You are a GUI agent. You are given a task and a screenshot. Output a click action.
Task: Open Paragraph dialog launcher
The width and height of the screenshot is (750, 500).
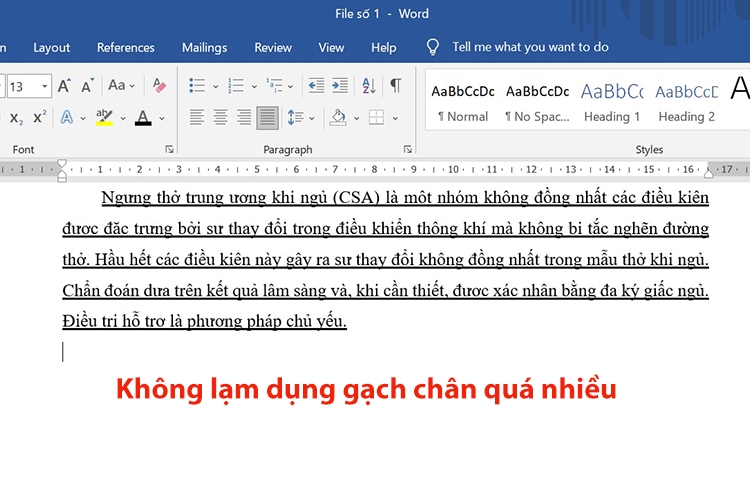(x=408, y=149)
